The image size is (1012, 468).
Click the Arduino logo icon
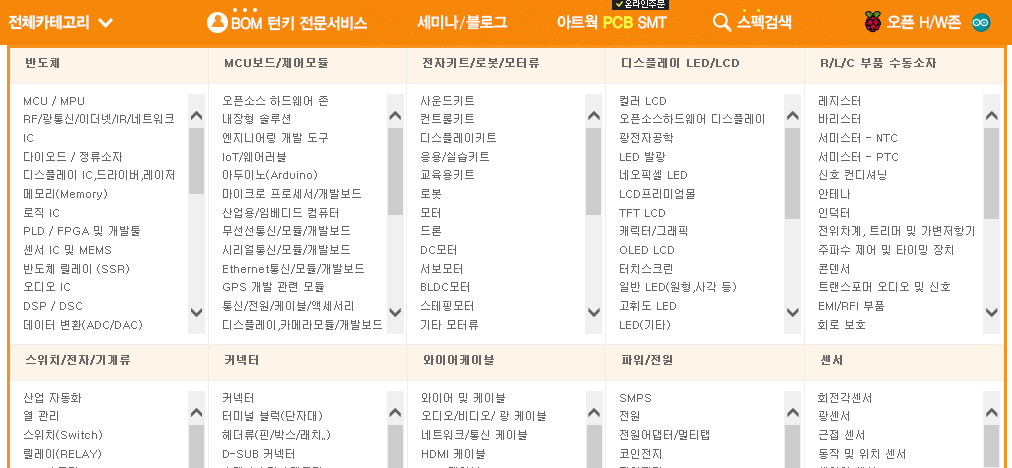pos(981,23)
